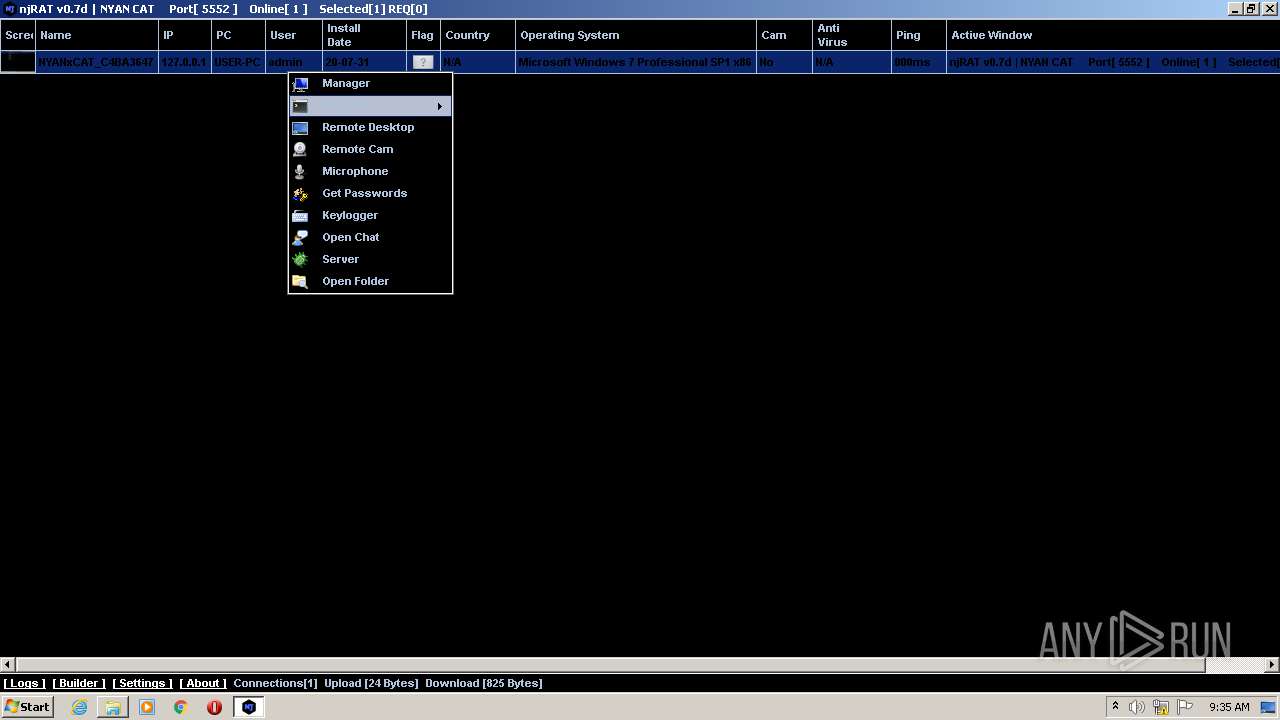1280x720 pixels.
Task: Choose the Keylogger menu item
Action: click(370, 216)
